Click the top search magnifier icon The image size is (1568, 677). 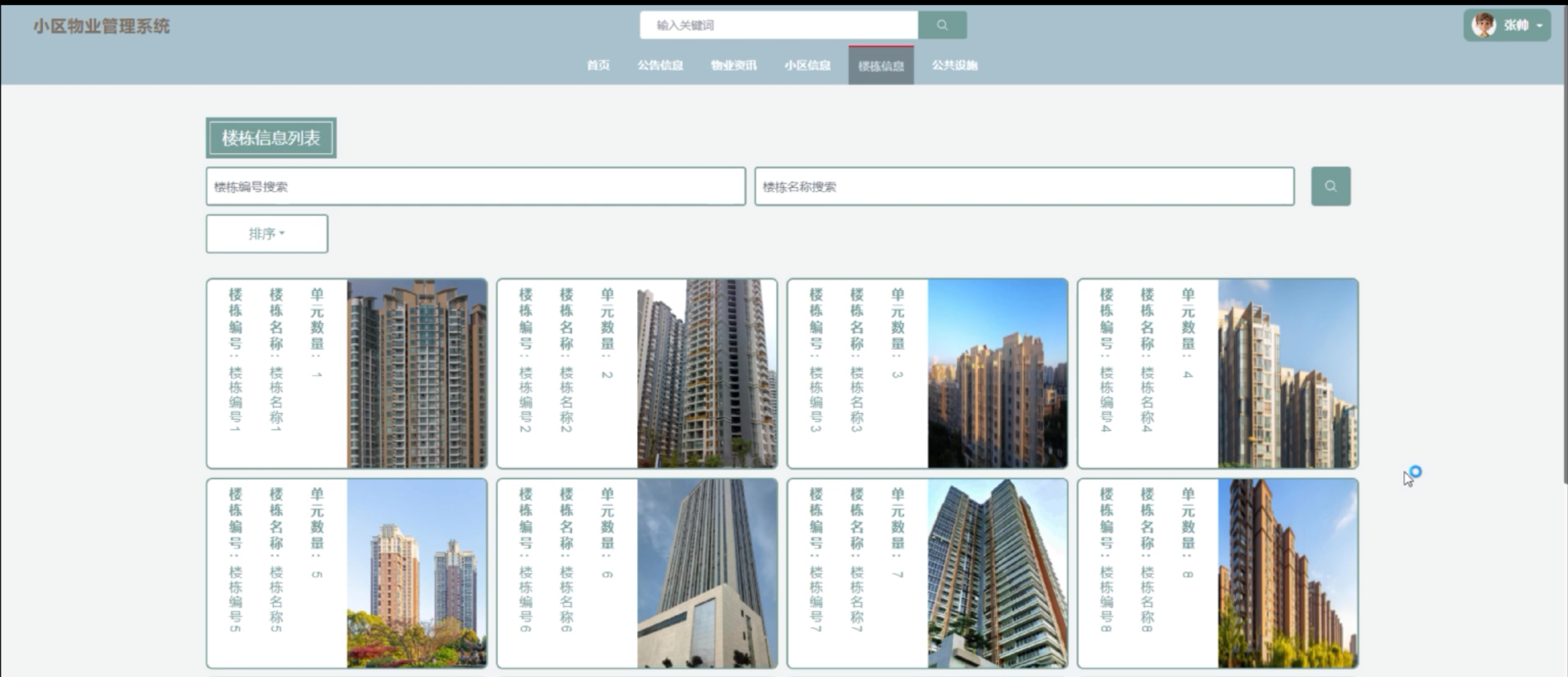tap(942, 25)
